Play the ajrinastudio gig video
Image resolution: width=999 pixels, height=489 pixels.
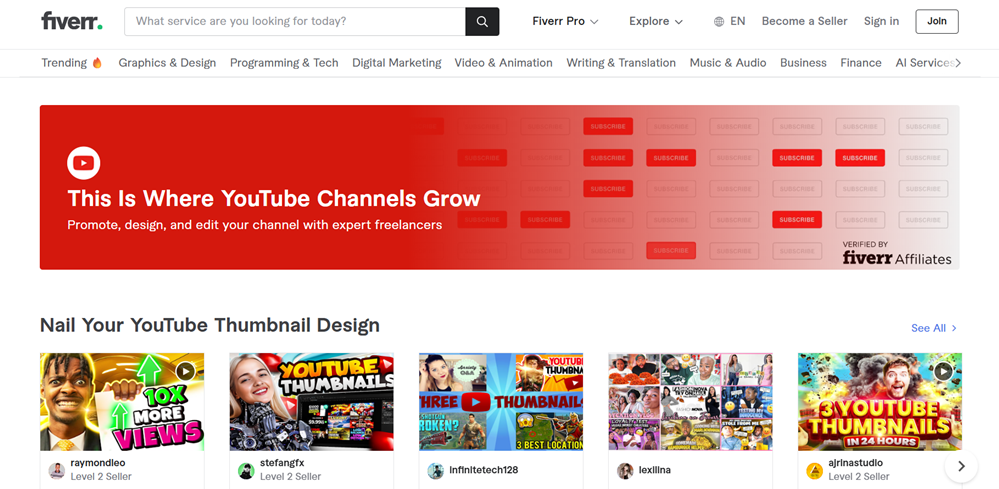943,371
